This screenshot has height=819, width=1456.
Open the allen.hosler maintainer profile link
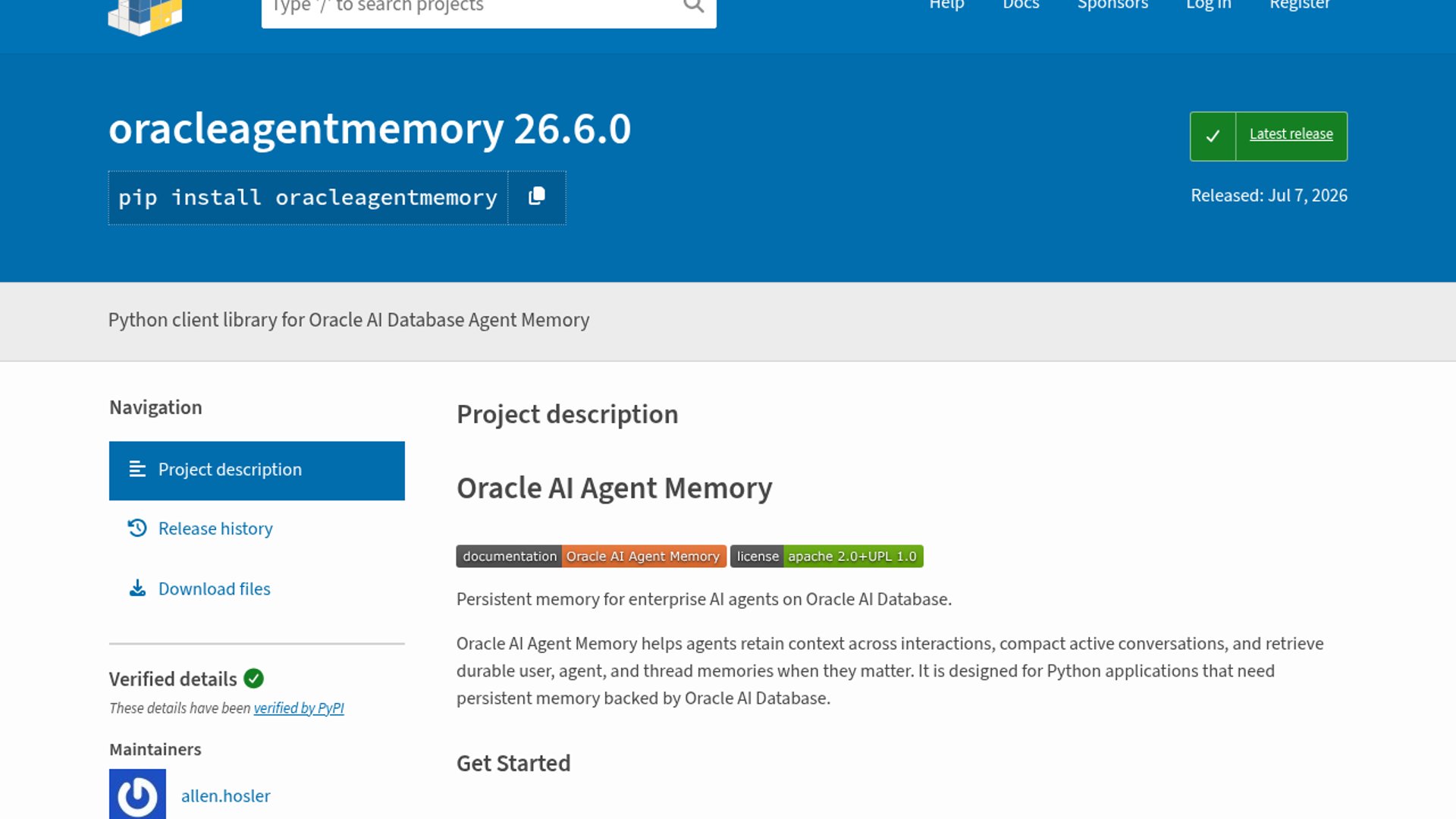click(226, 796)
